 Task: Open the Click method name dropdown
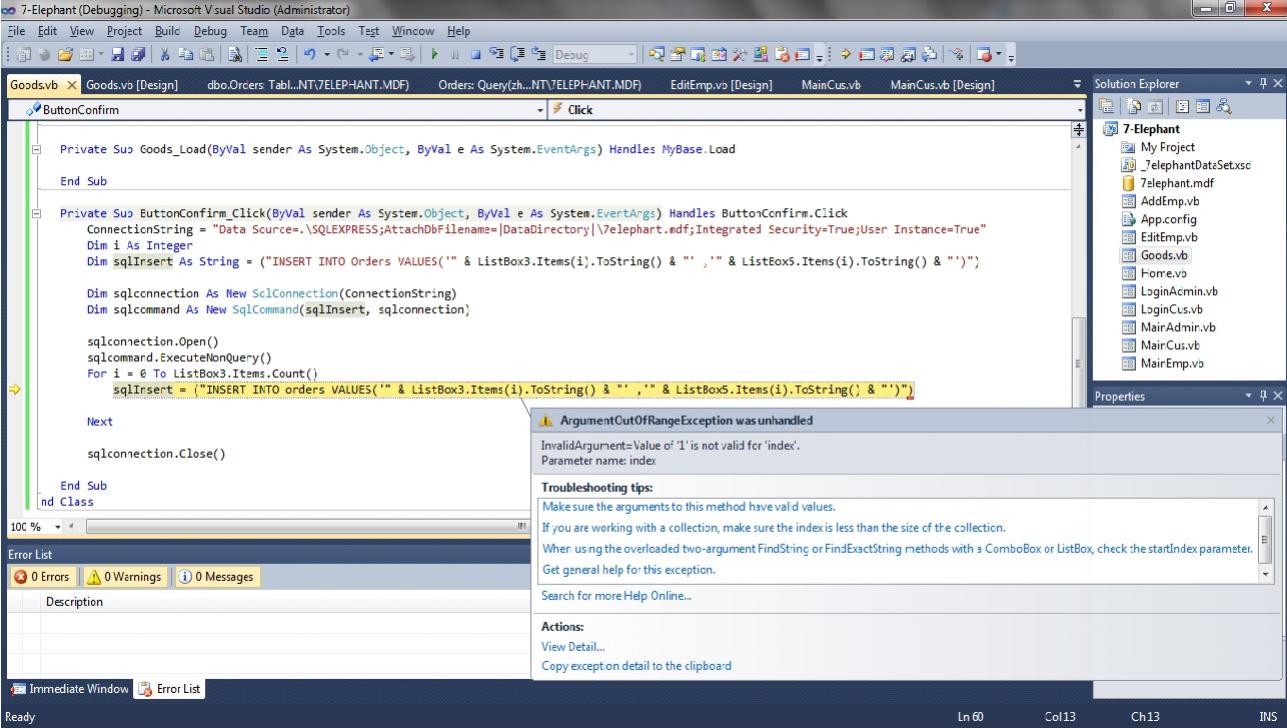coord(1080,110)
